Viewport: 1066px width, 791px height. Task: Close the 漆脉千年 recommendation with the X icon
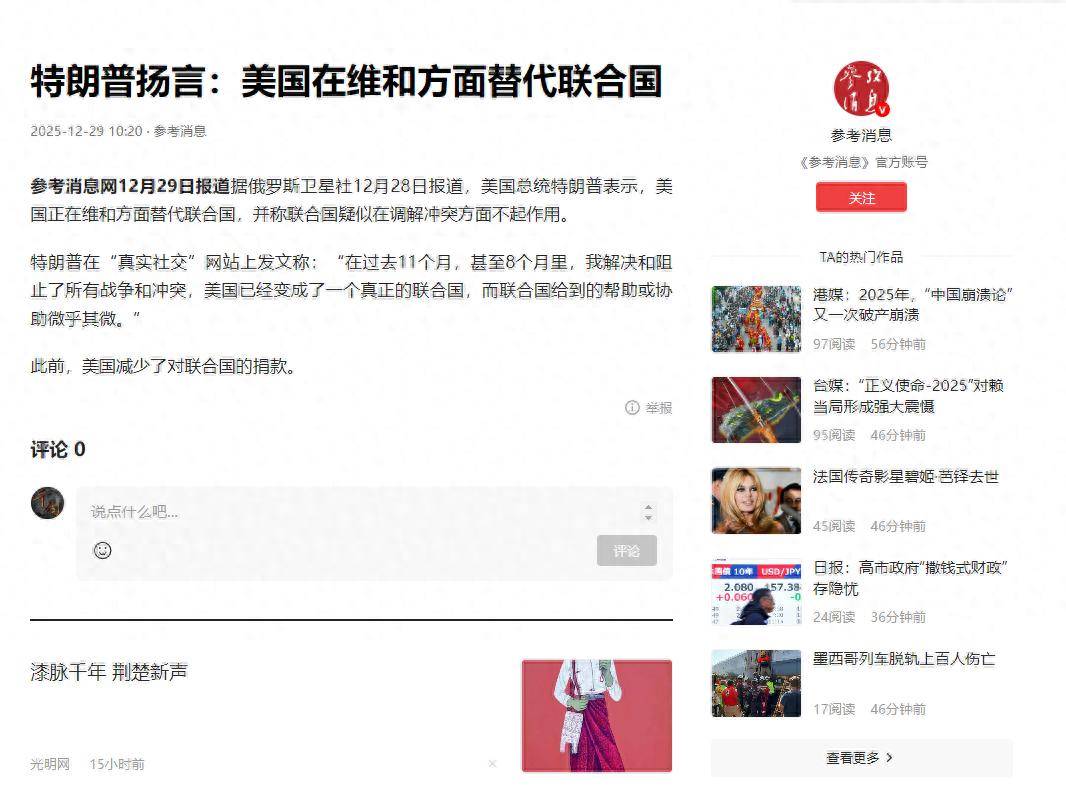(x=492, y=764)
